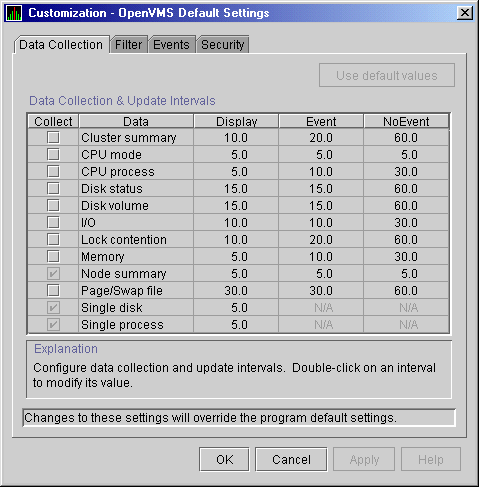Image resolution: width=479 pixels, height=487 pixels.
Task: Click the Single process checked box
Action: [53, 324]
